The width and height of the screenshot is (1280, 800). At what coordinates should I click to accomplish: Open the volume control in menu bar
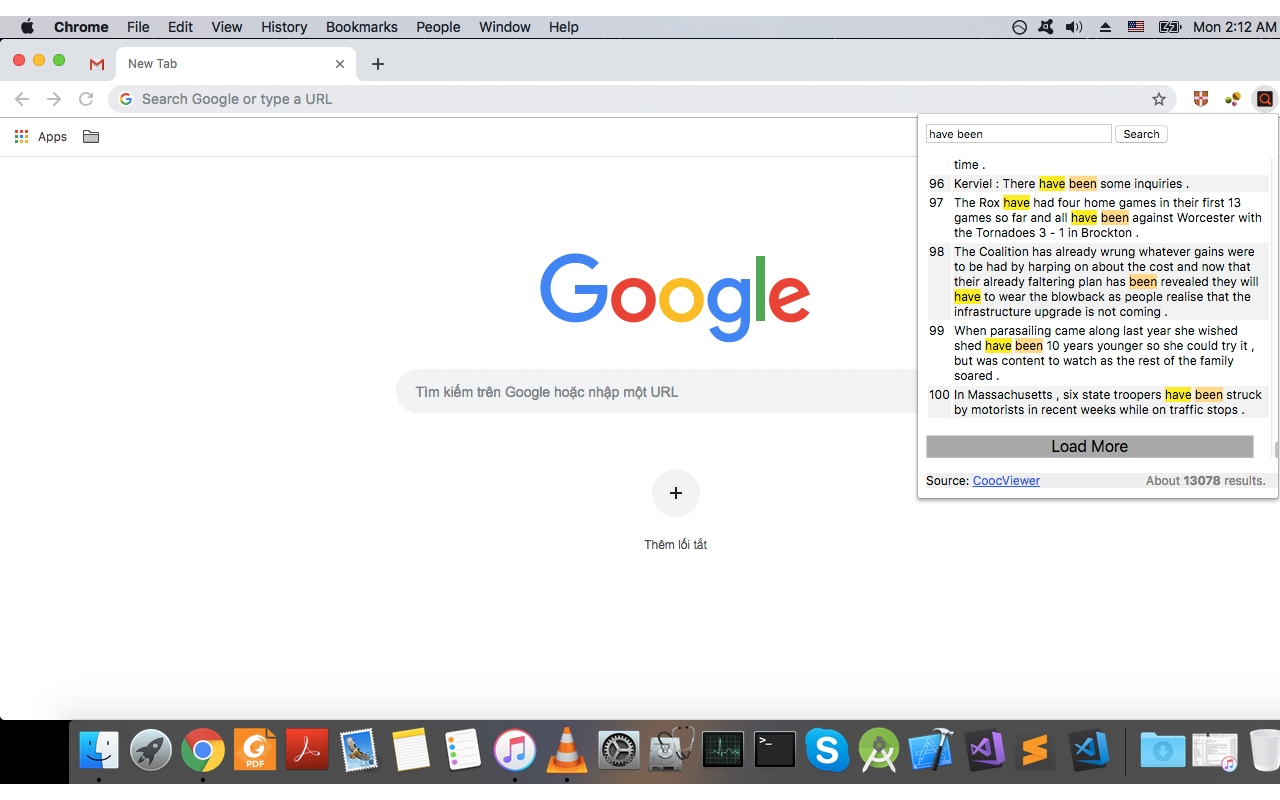[1074, 27]
